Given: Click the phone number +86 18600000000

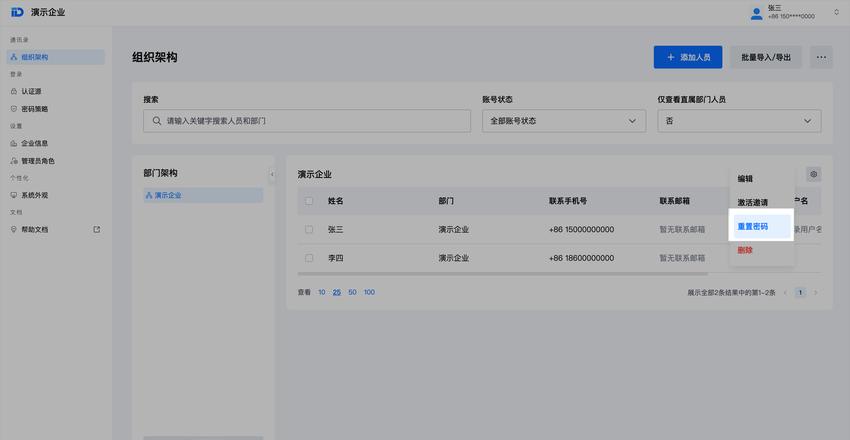Looking at the screenshot, I should point(581,258).
